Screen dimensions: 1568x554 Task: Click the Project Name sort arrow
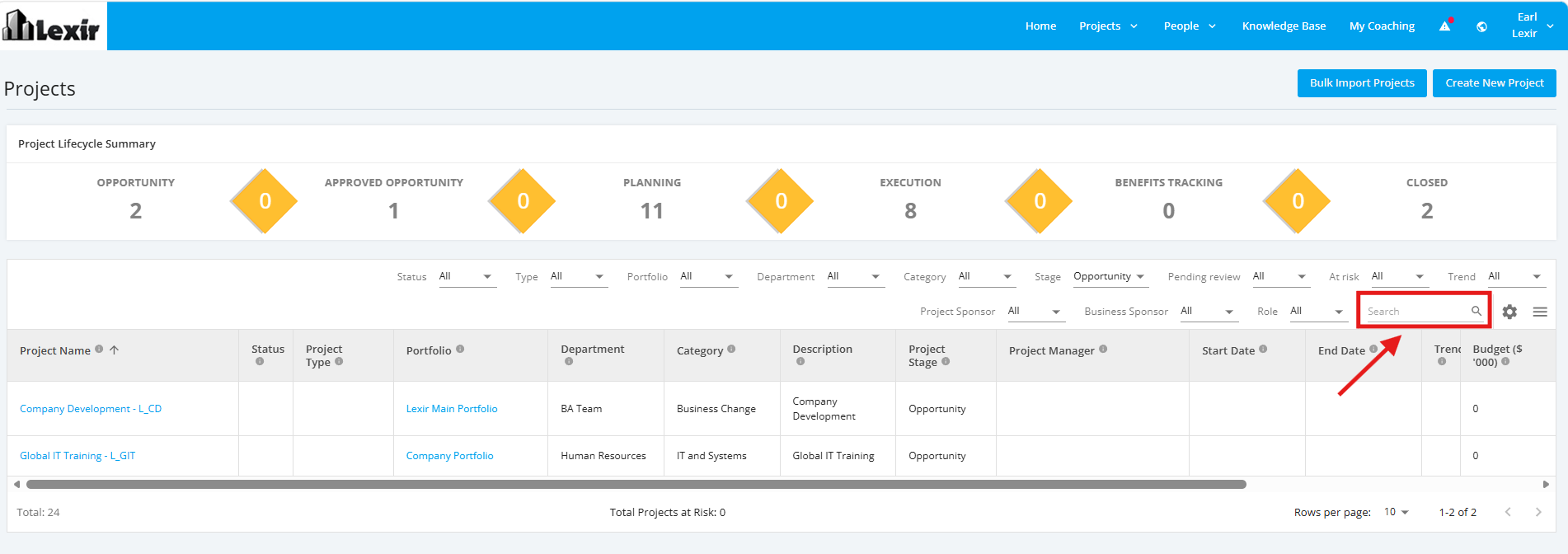[x=115, y=350]
